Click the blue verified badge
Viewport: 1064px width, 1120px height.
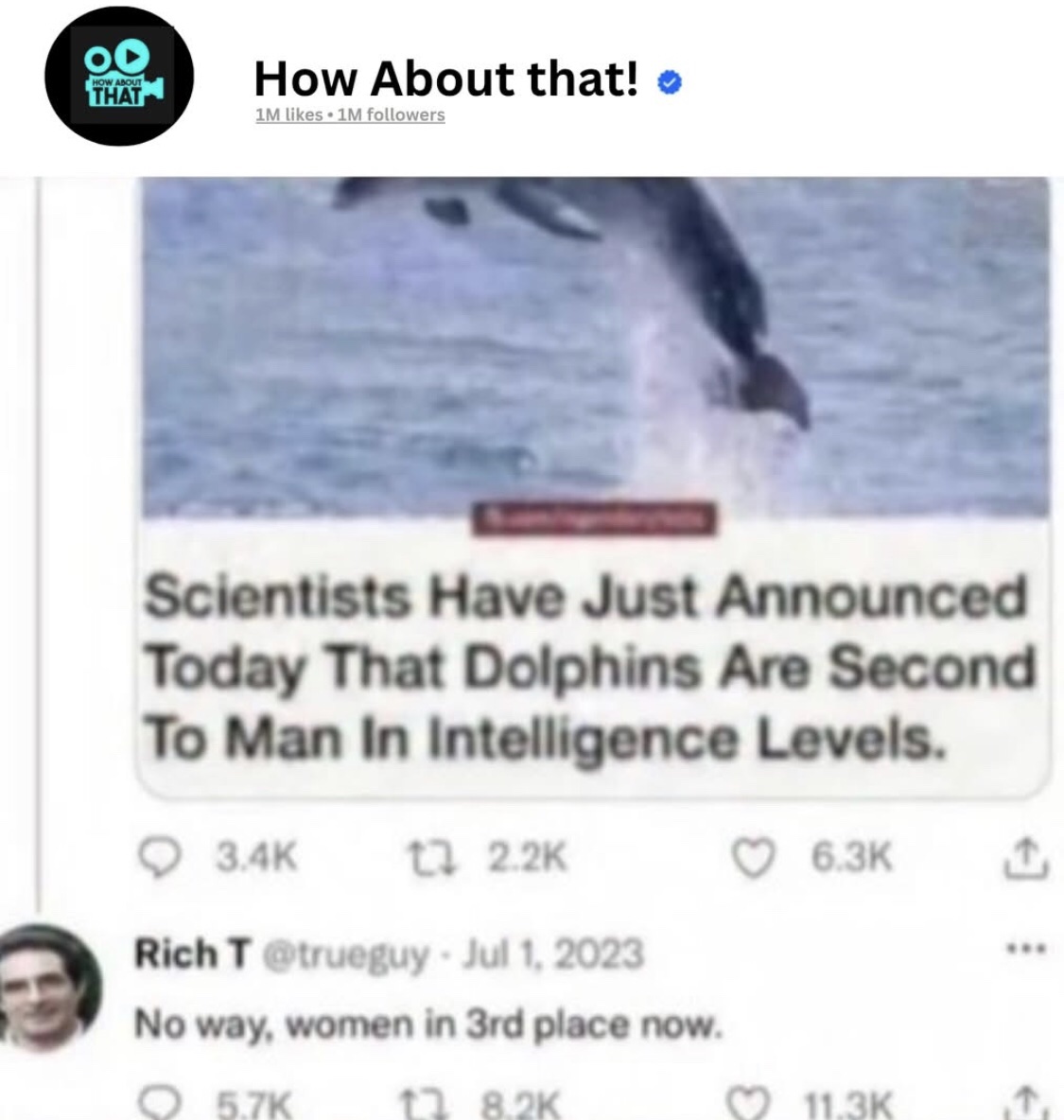(669, 82)
